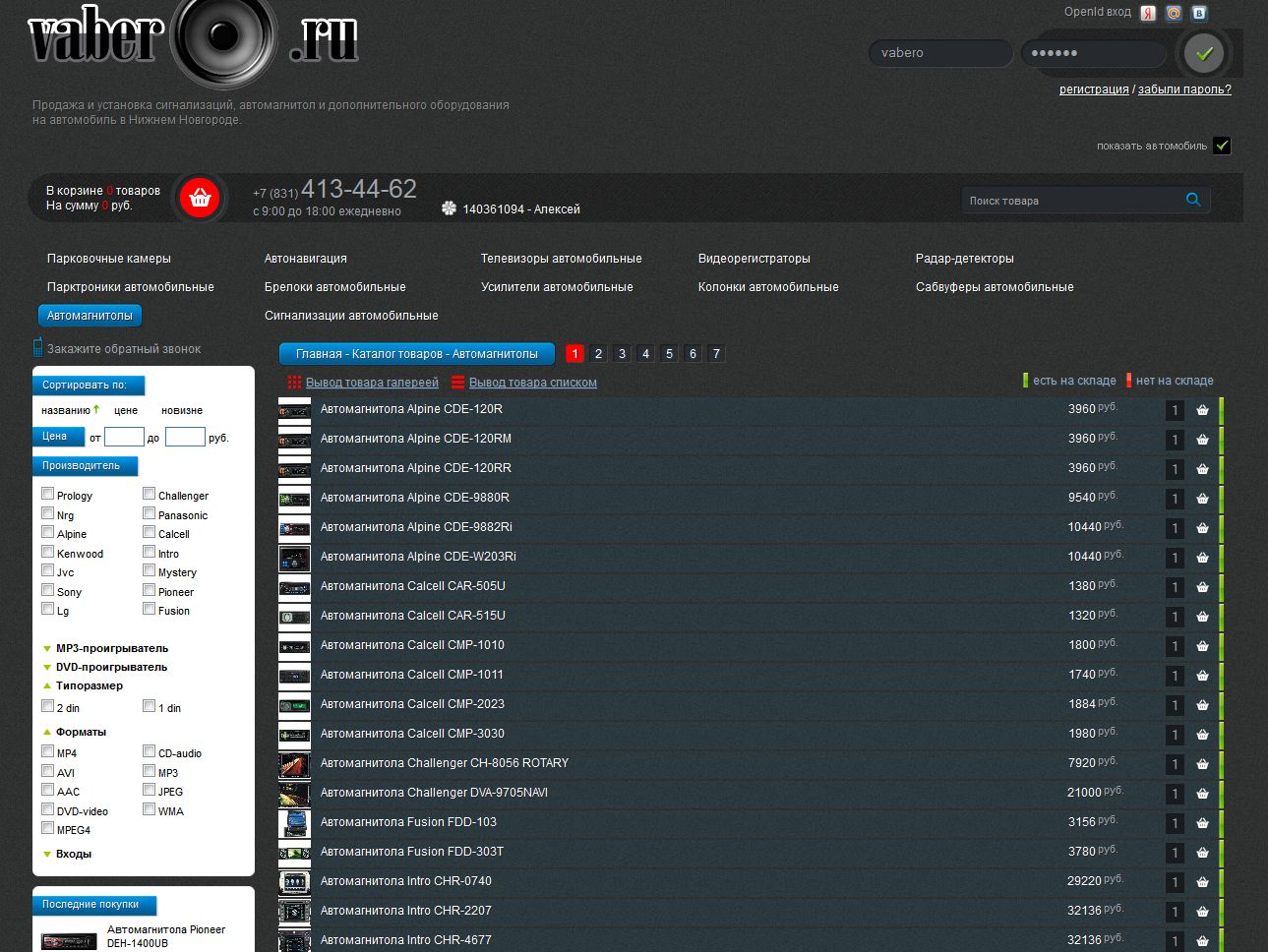Check the Challenger manufacturer box
The height and width of the screenshot is (952, 1268).
pyautogui.click(x=149, y=494)
